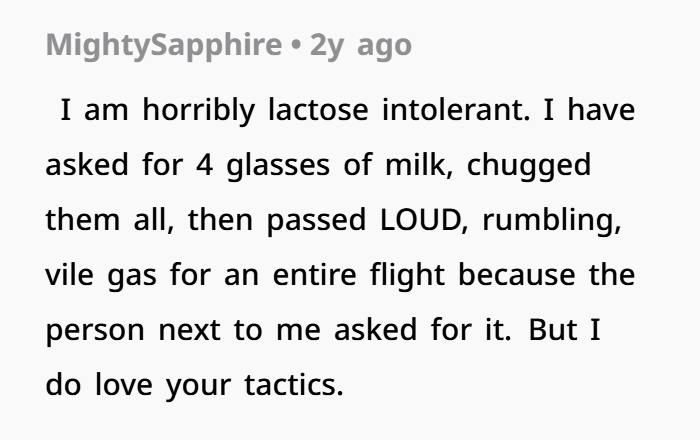
Task: Click the number '4' in the comment
Action: (x=204, y=165)
